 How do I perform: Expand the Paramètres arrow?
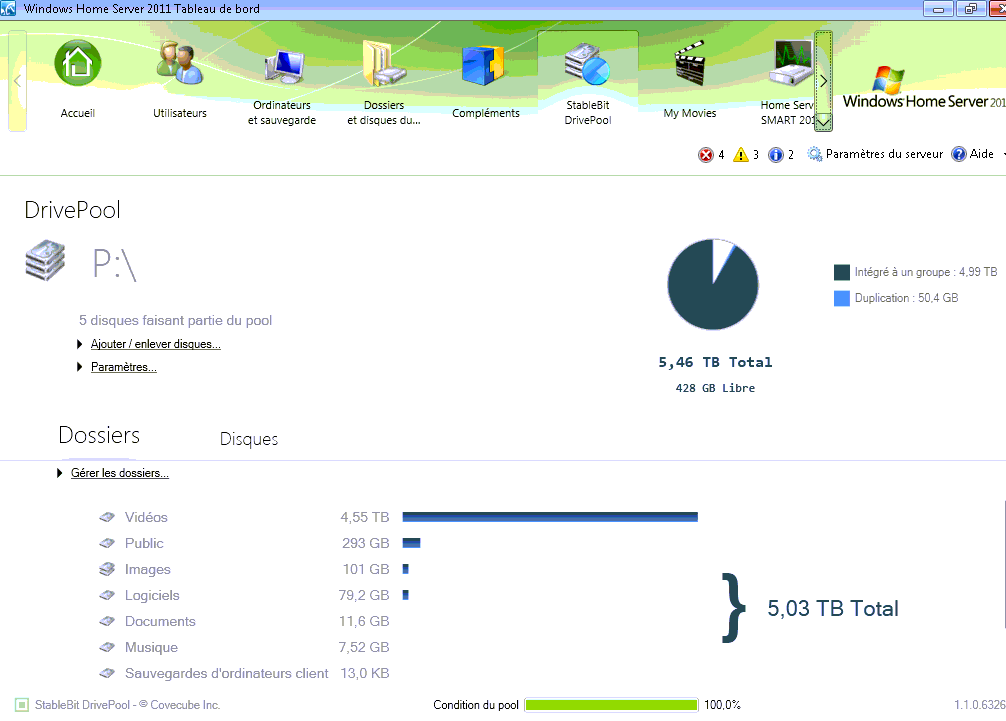tap(80, 367)
